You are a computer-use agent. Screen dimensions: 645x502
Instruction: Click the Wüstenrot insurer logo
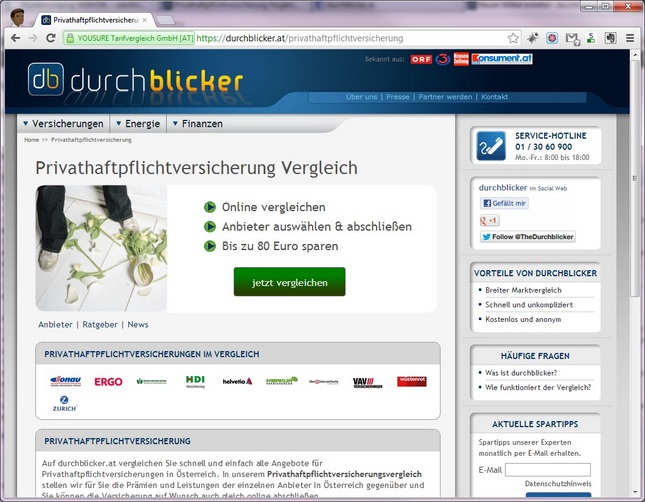pos(412,381)
